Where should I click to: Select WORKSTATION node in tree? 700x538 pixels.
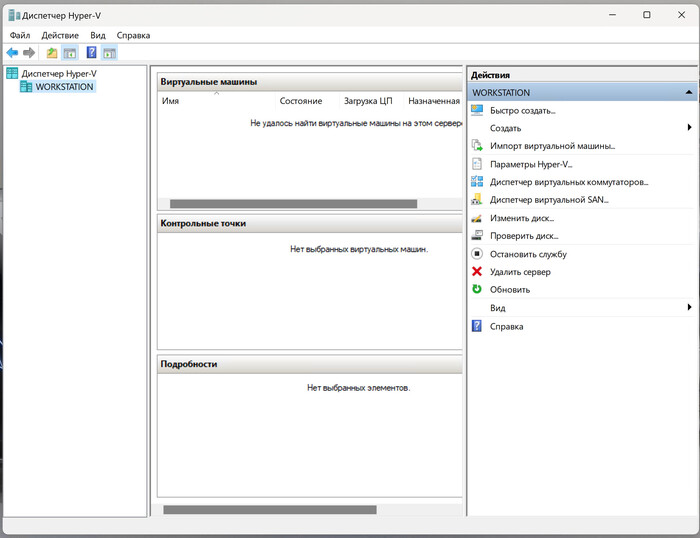tap(65, 87)
